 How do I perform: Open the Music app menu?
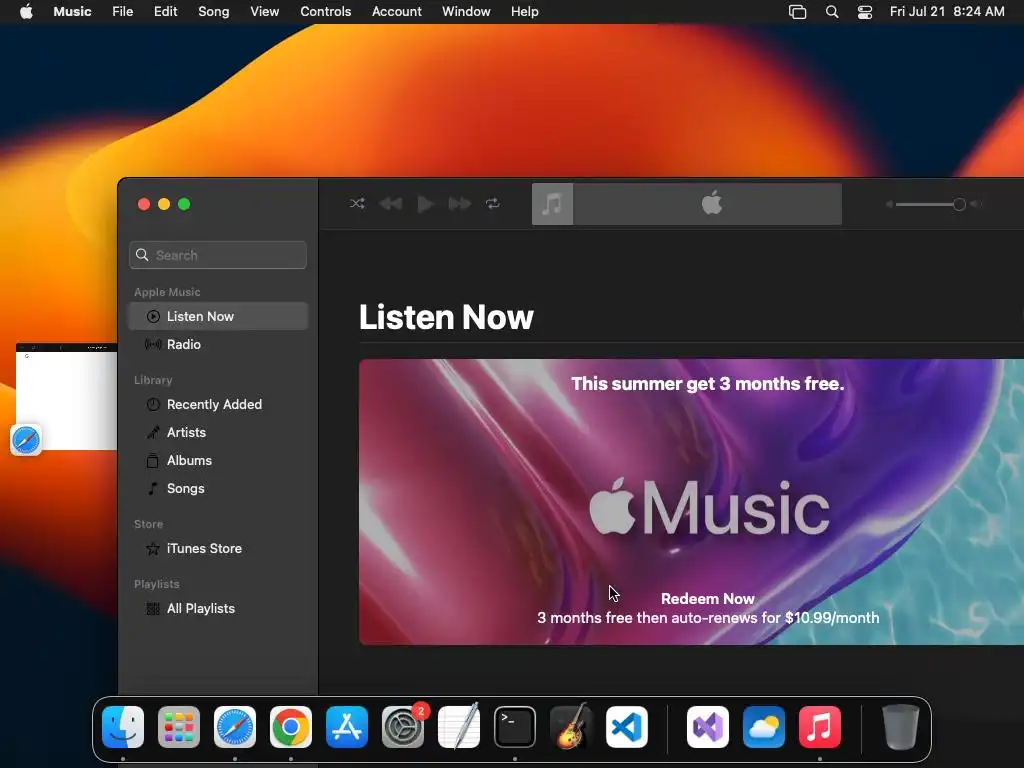(x=72, y=11)
